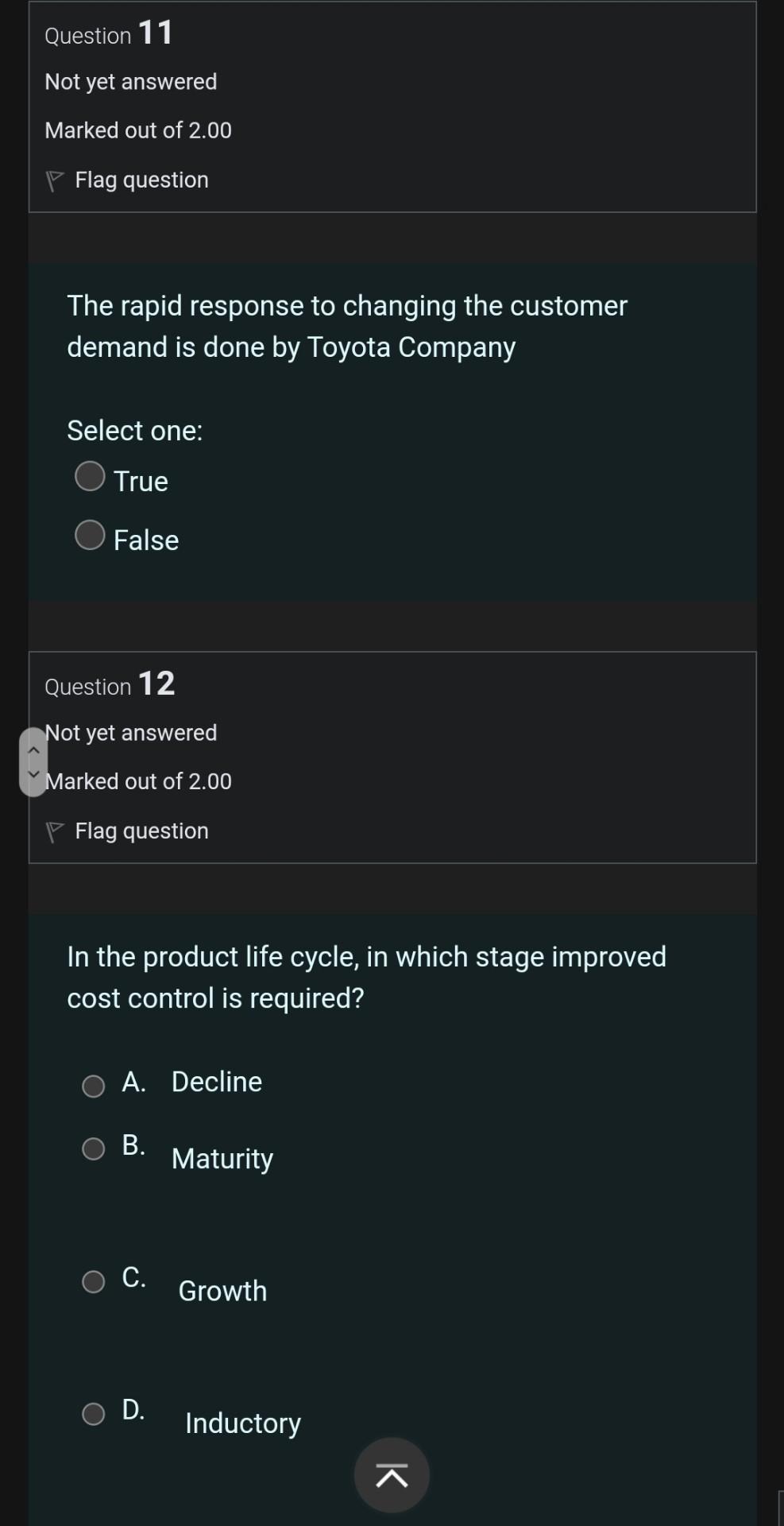
Task: Click the Toyota question text body
Action: [x=347, y=326]
